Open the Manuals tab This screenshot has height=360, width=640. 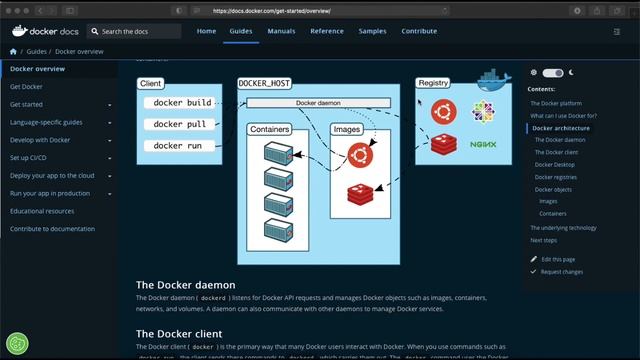point(281,31)
